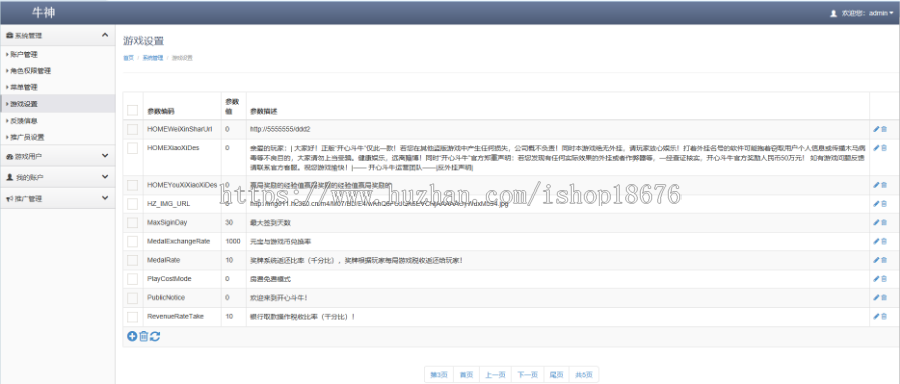Tick the RevenueRateTake row checkbox
The width and height of the screenshot is (900, 384).
coord(133,316)
